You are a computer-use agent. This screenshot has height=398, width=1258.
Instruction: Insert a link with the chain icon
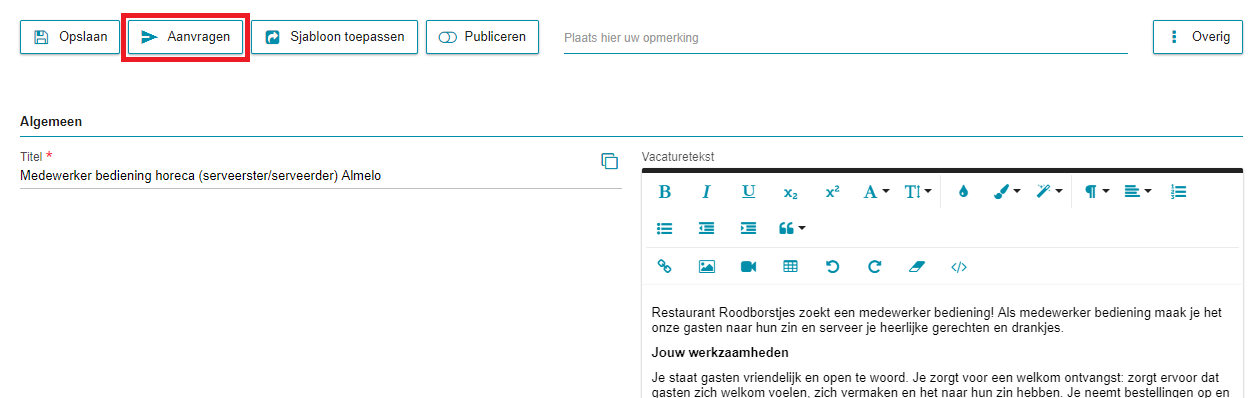point(664,266)
